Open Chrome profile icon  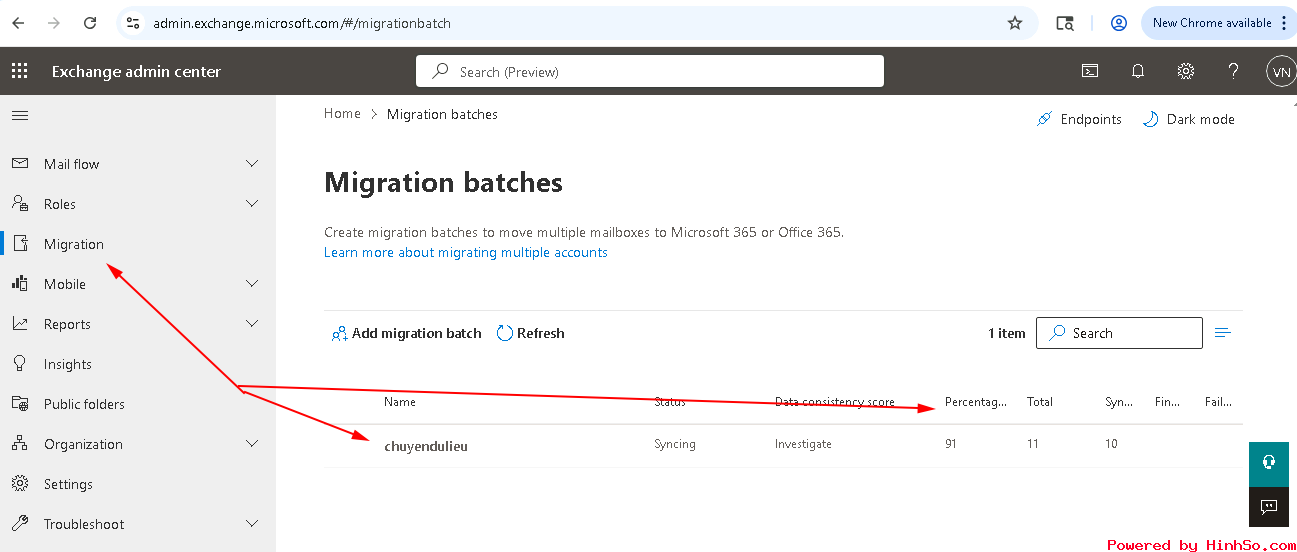[x=1119, y=23]
